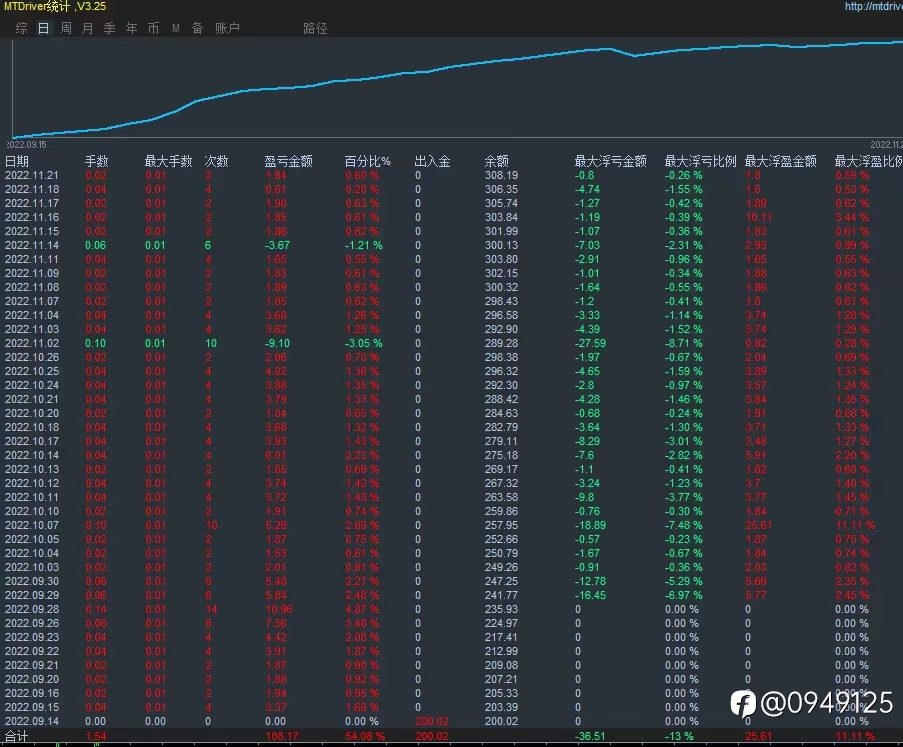Click the total -13 % loss ratio
This screenshot has height=747, width=903.
coord(679,736)
